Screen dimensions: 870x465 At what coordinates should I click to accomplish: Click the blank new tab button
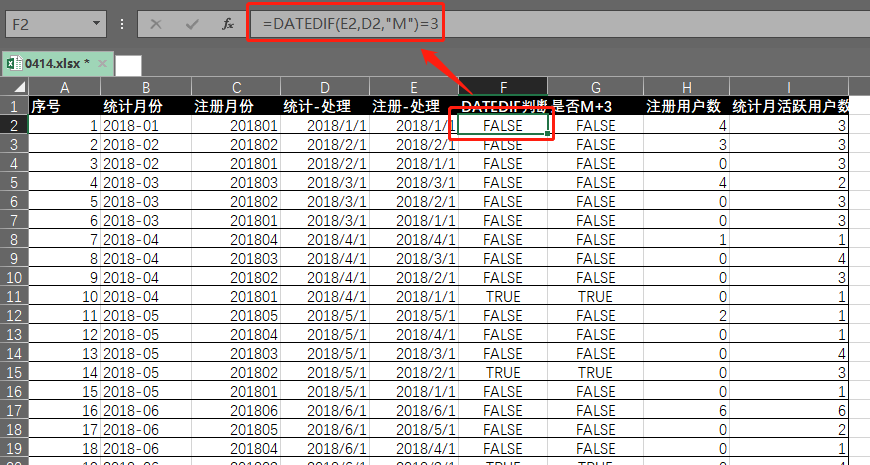128,65
